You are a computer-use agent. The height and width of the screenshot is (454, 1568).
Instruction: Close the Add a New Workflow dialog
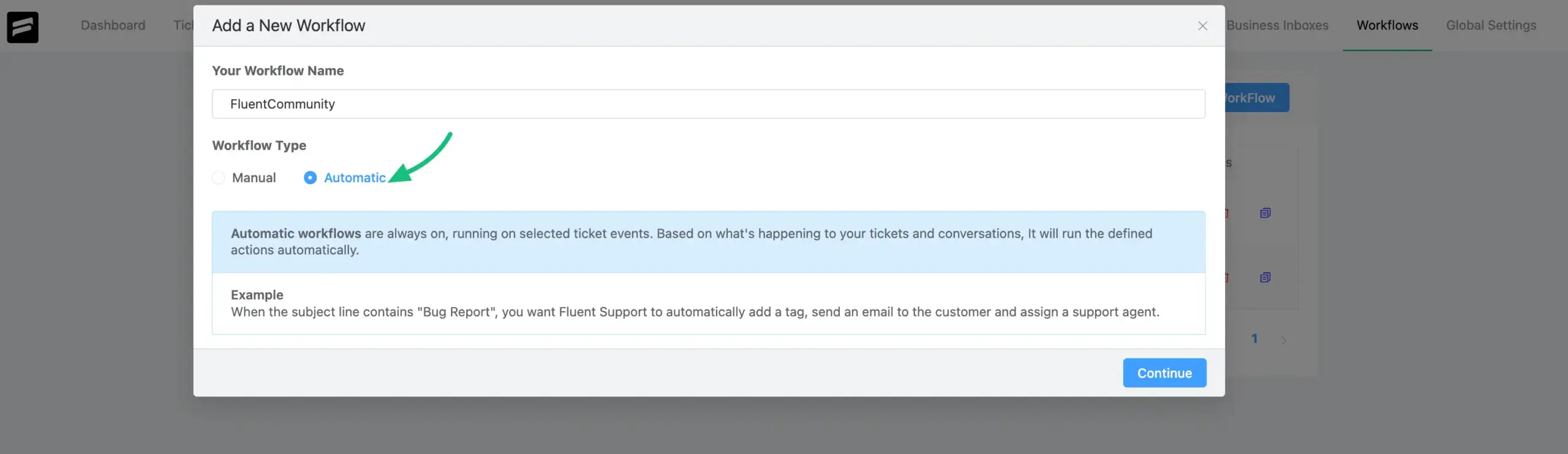tap(1202, 26)
